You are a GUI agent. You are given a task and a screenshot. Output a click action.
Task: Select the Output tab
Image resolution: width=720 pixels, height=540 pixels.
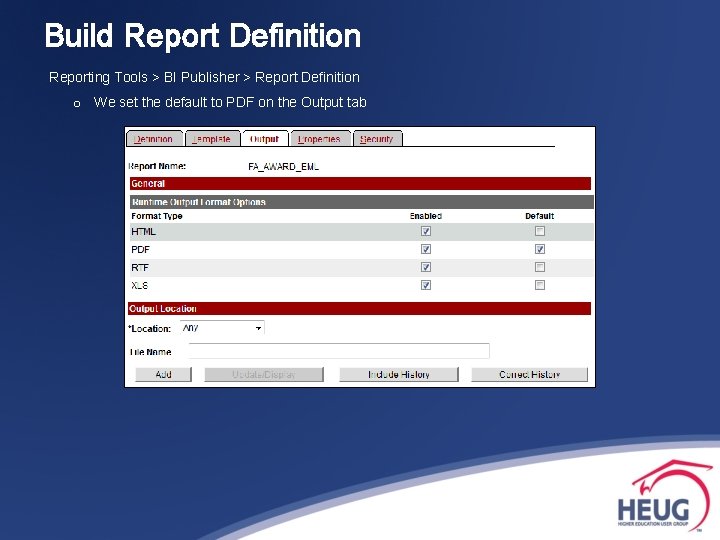[264, 139]
